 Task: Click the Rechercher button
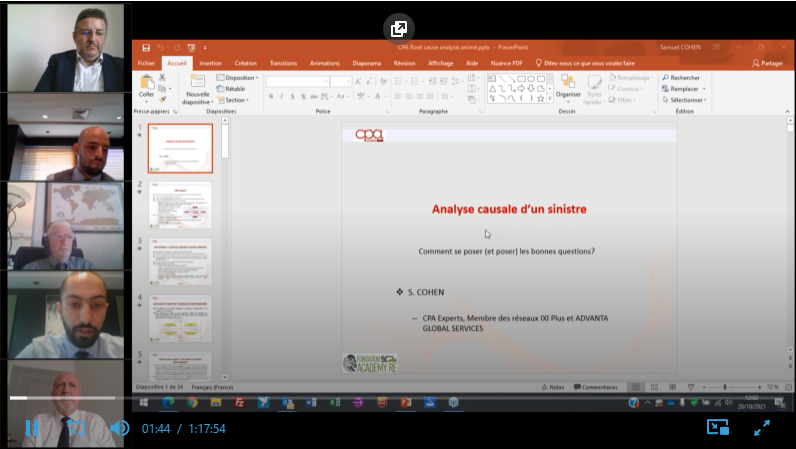[682, 77]
